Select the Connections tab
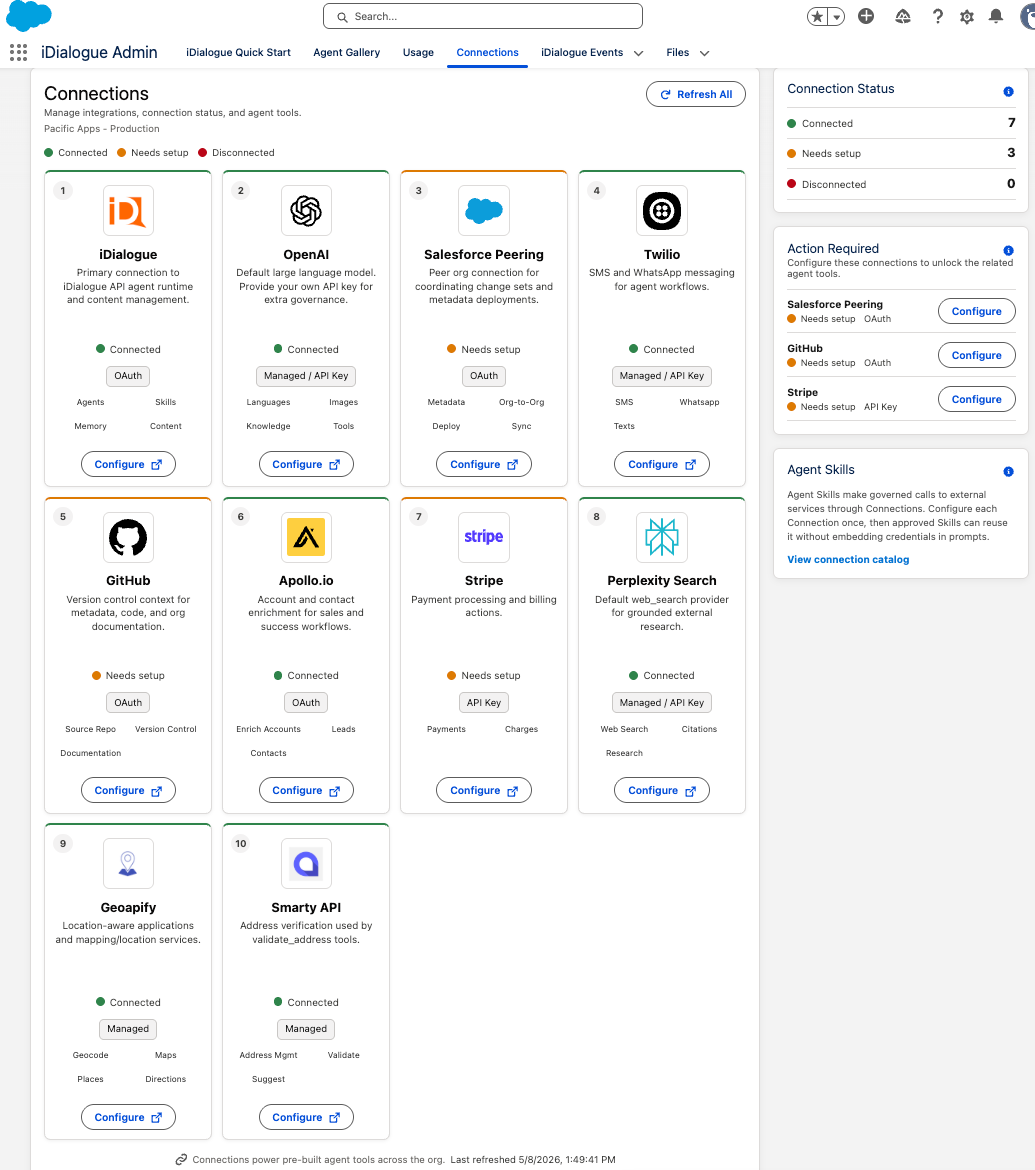The height and width of the screenshot is (1170, 1035). (487, 52)
